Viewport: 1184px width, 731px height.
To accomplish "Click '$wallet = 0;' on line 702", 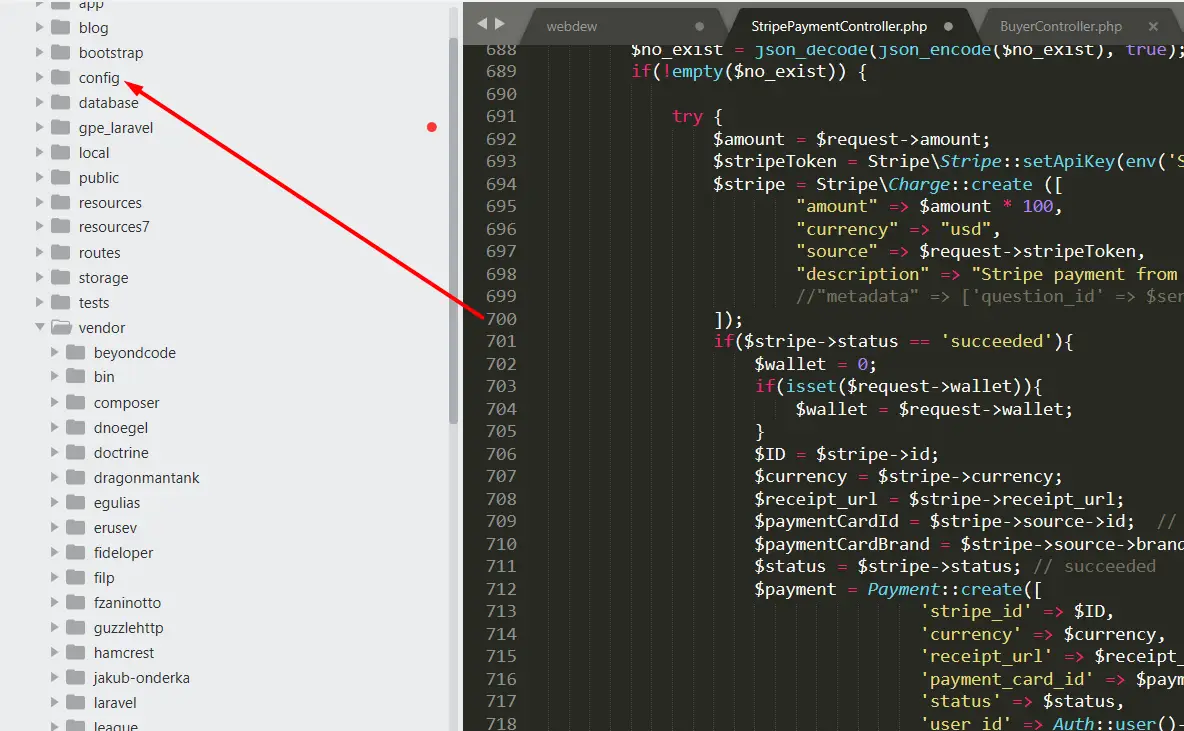I will point(816,364).
